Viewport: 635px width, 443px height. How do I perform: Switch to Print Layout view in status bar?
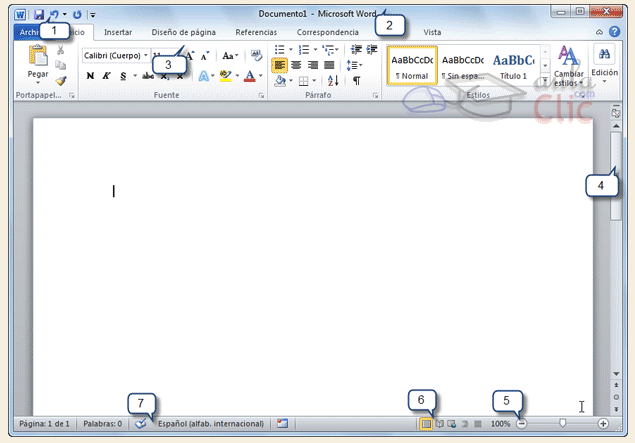pyautogui.click(x=426, y=424)
